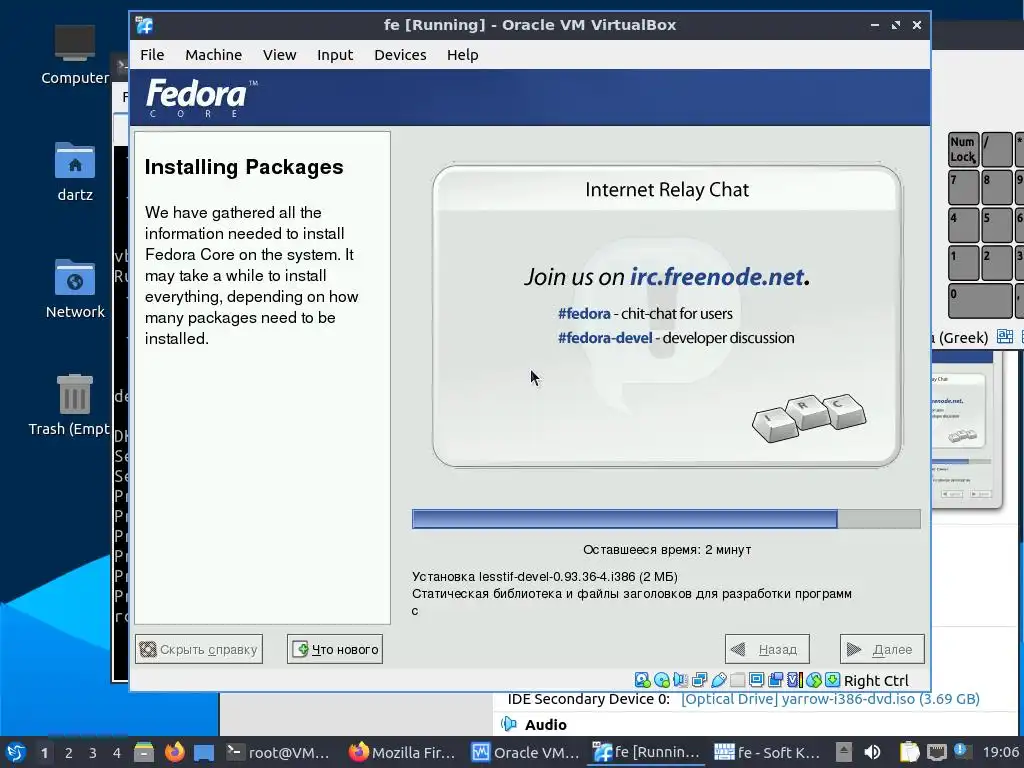The height and width of the screenshot is (768, 1024).
Task: Click the Оставшееся время remaining time label
Action: [x=667, y=550]
